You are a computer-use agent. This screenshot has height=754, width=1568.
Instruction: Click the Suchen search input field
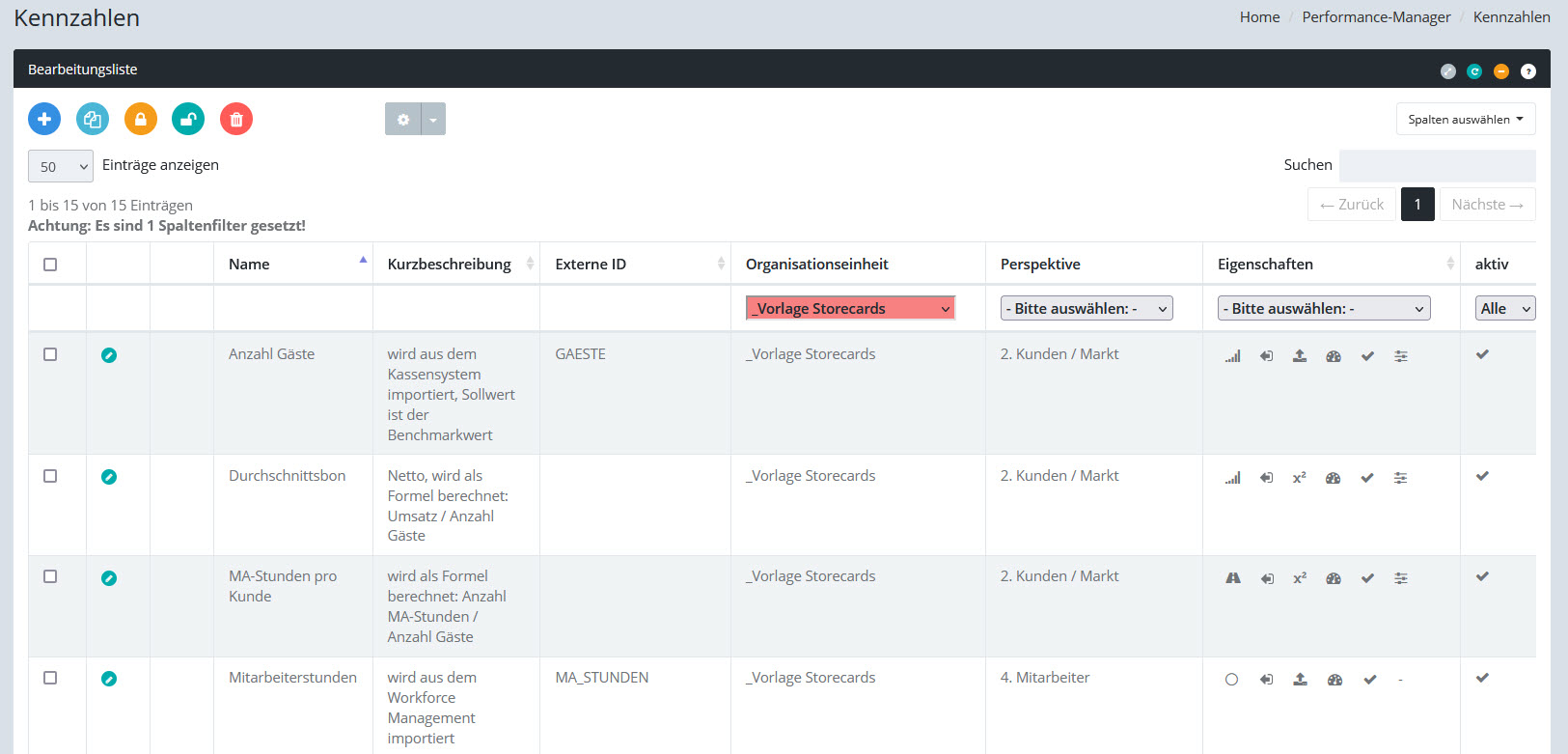[x=1437, y=165]
